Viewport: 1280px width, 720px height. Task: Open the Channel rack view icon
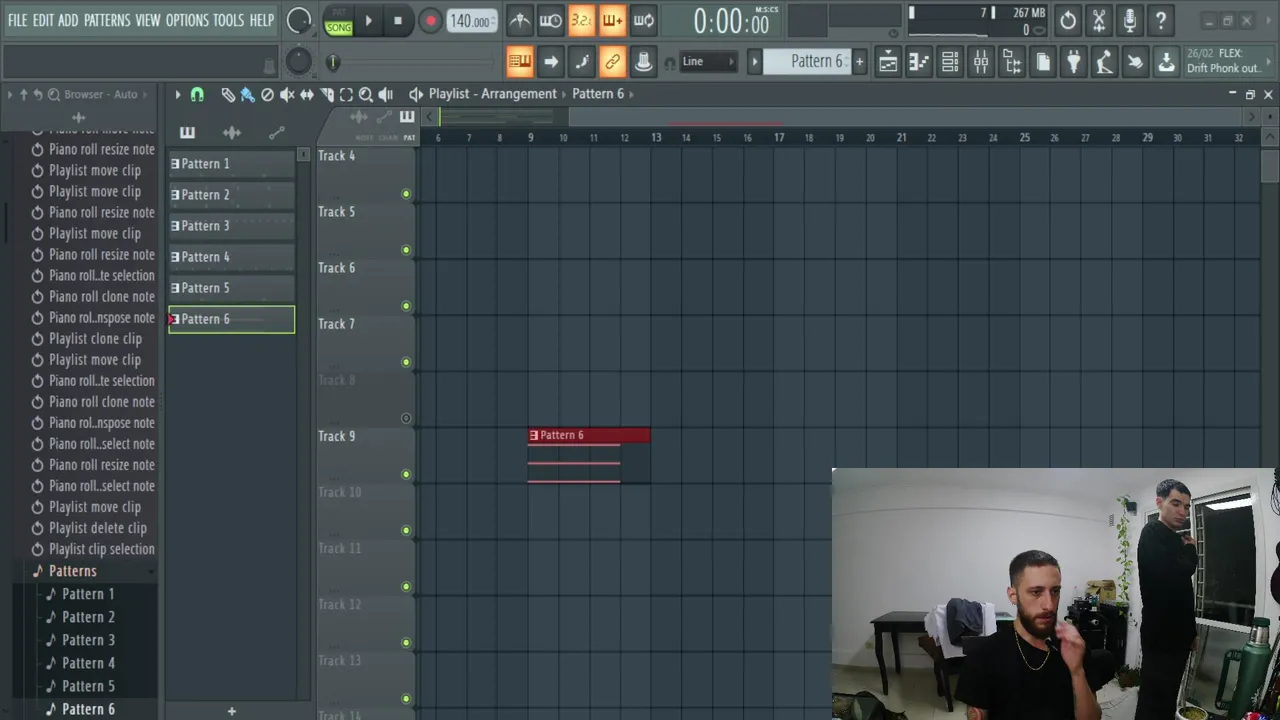tap(950, 62)
